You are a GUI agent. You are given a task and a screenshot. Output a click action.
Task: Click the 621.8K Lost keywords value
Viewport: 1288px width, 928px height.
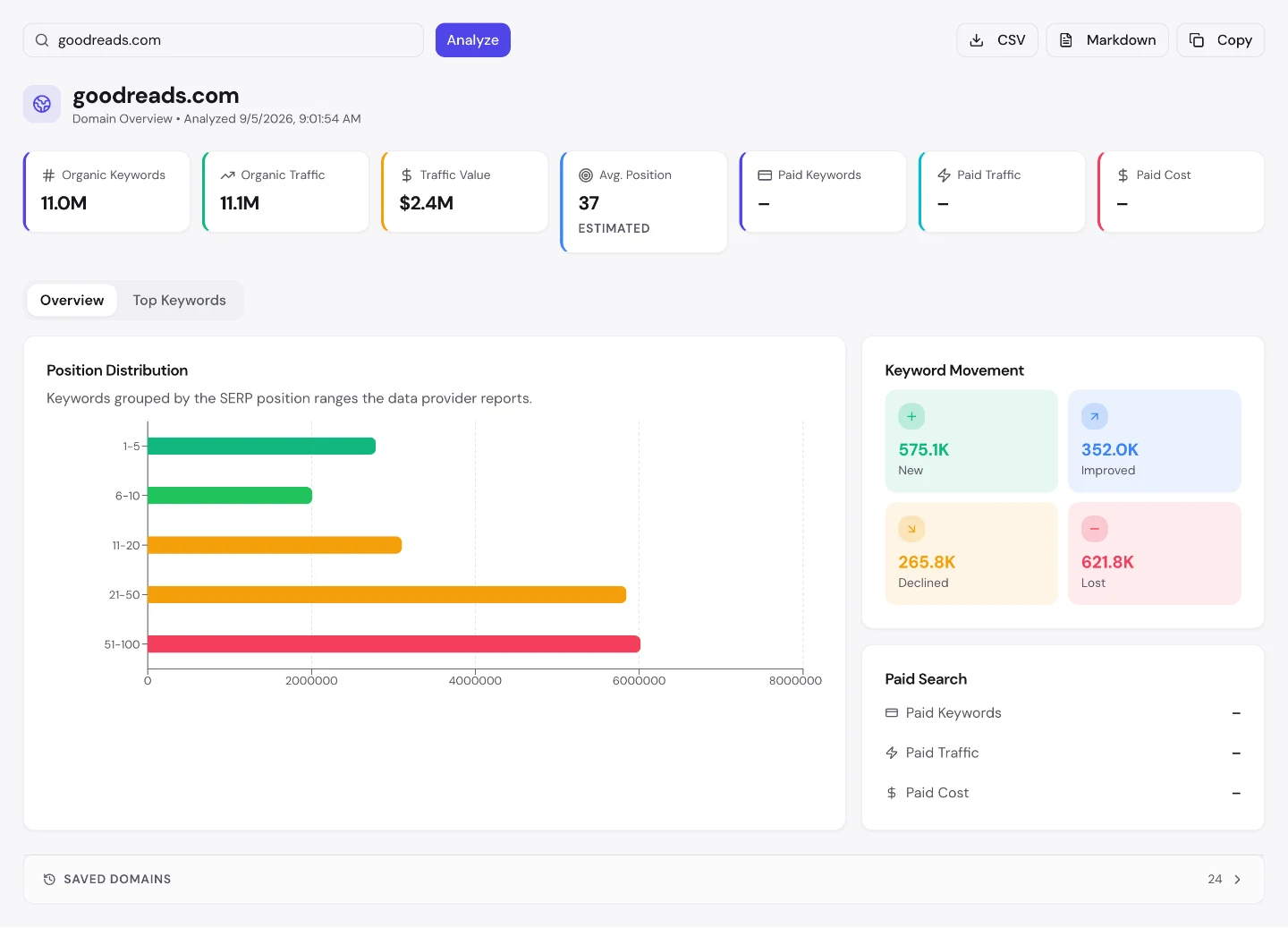1107,563
